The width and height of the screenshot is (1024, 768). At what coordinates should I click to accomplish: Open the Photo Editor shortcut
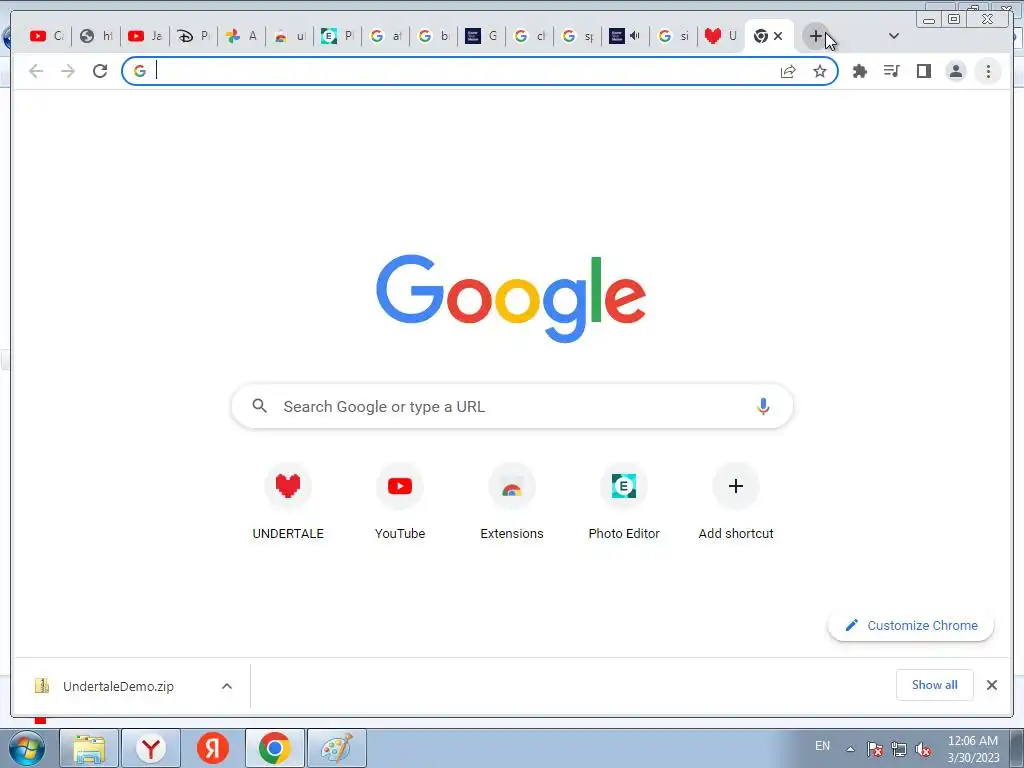[x=624, y=502]
